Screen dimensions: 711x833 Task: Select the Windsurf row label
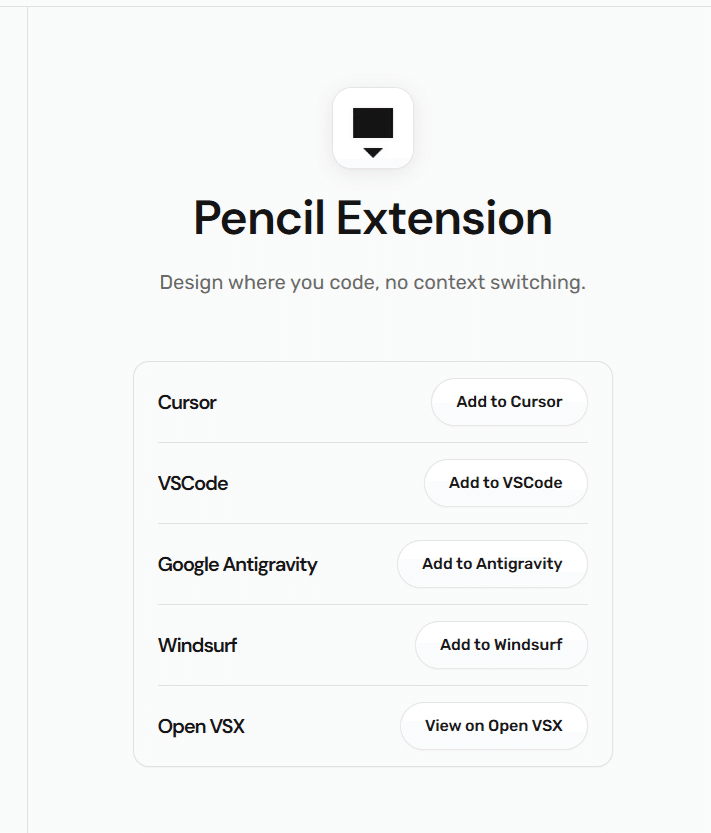197,646
